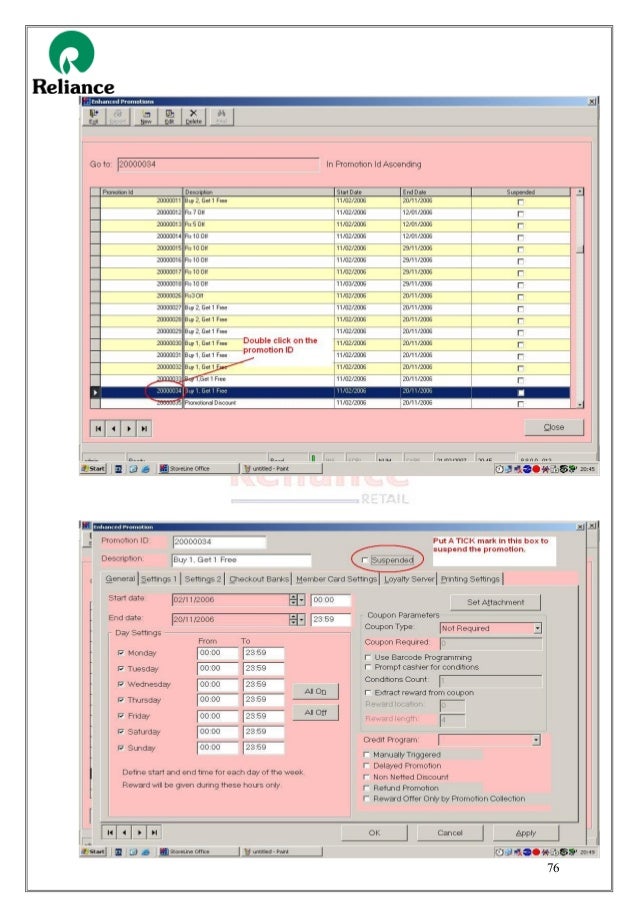The image size is (638, 903).
Task: Jump to last record in Enhanced Promotion dialog
Action: coord(154,832)
